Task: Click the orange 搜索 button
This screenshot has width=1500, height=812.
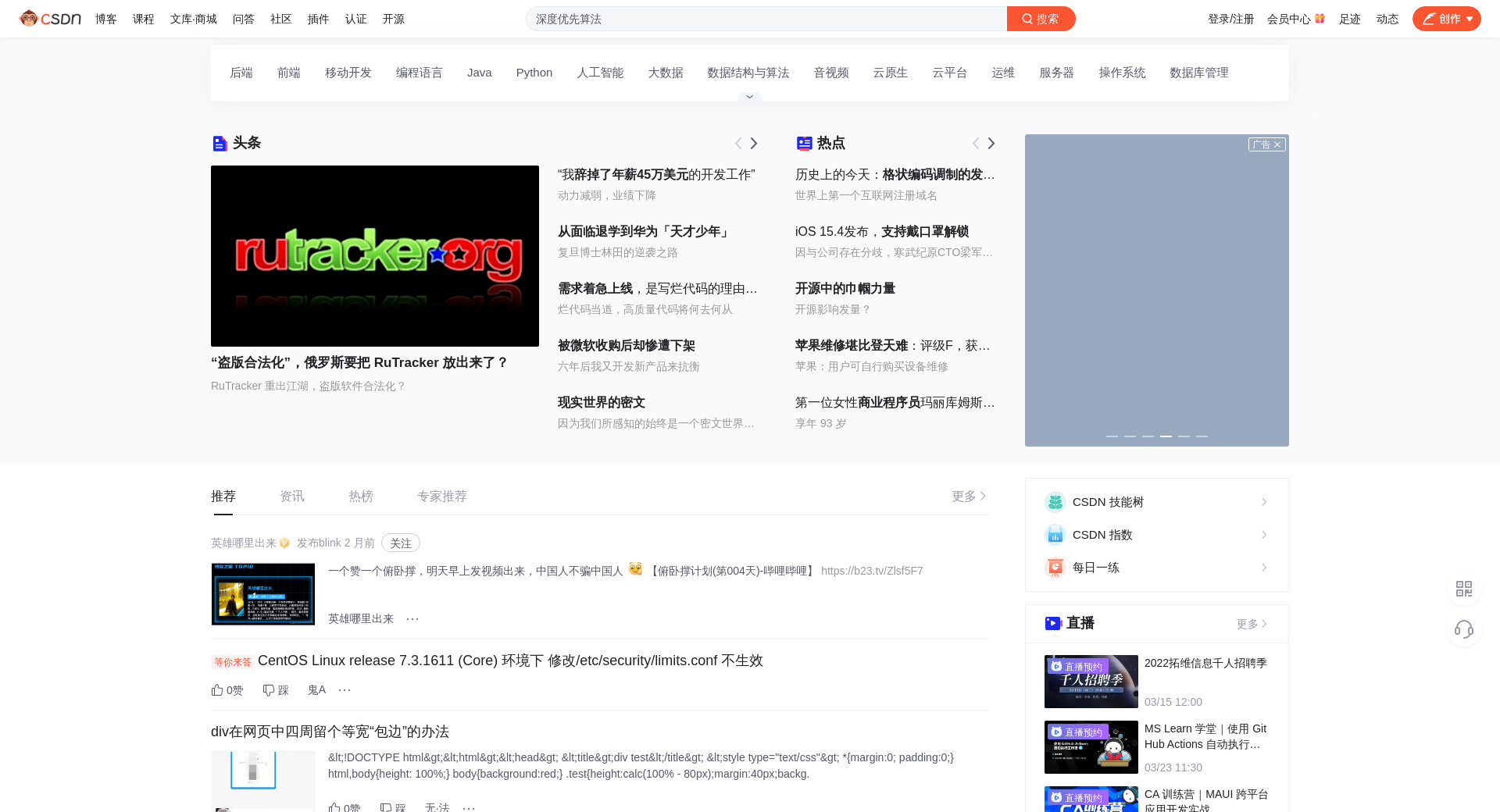Action: tap(1041, 19)
